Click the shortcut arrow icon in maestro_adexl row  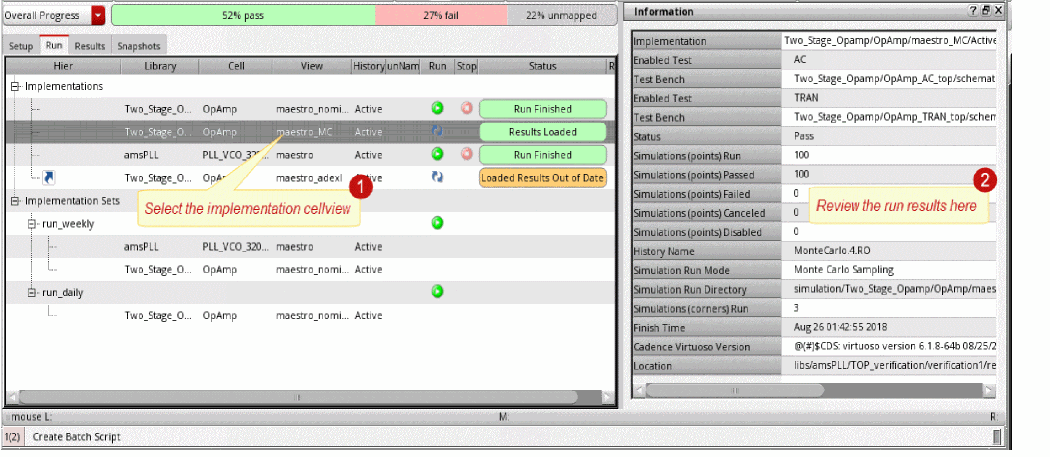[x=48, y=178]
